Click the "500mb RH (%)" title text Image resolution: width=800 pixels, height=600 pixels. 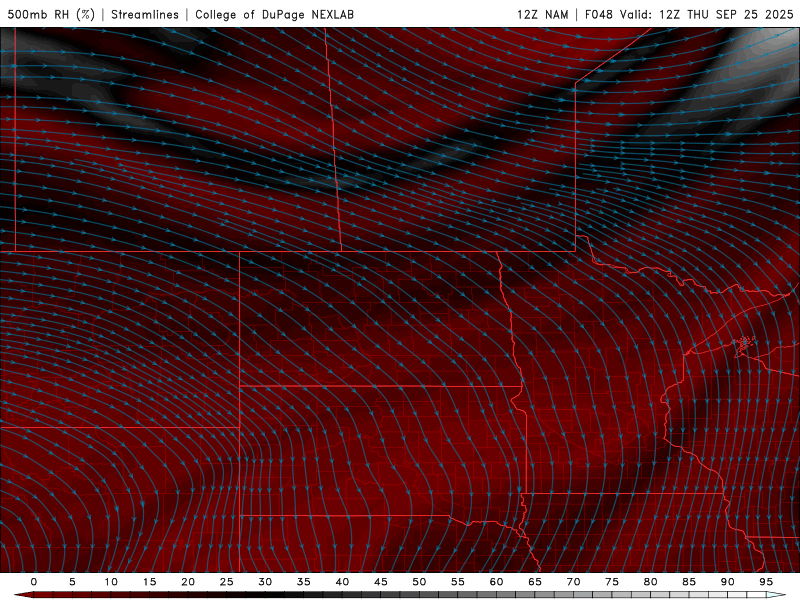coord(51,14)
